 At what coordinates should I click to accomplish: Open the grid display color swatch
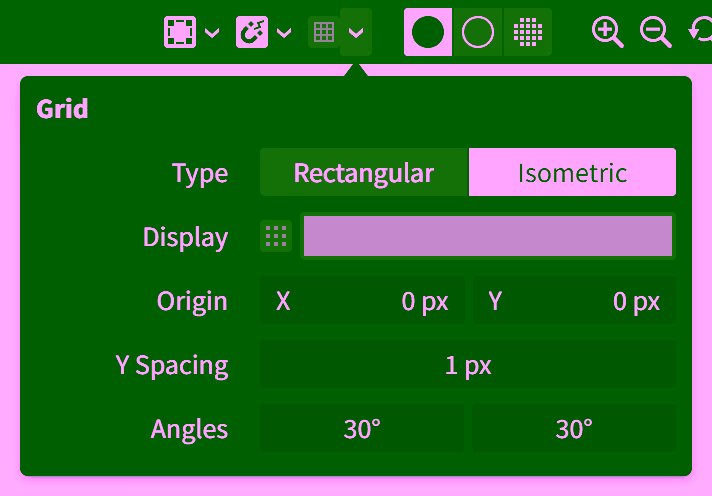pyautogui.click(x=488, y=236)
